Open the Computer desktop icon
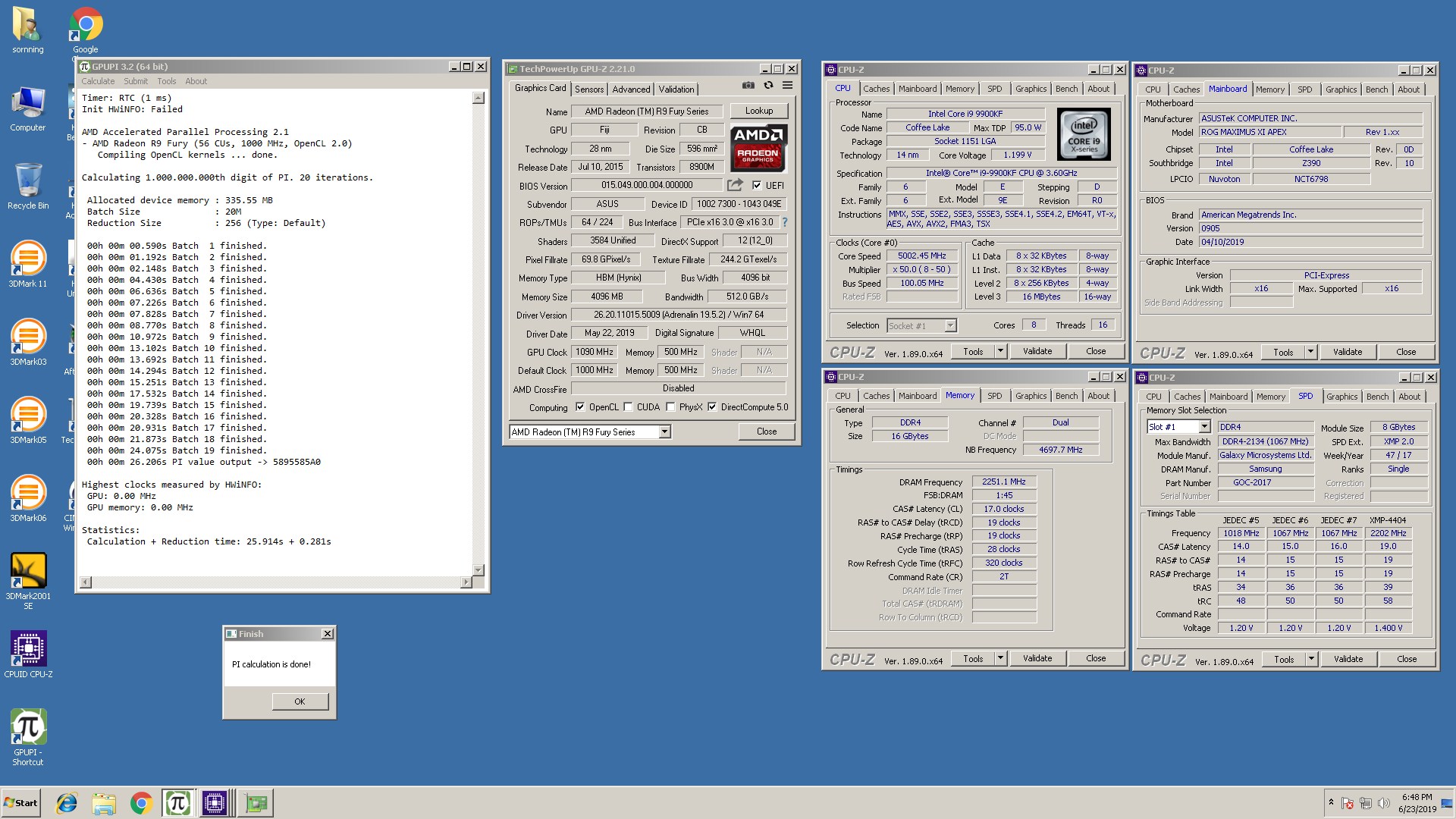 [27, 109]
